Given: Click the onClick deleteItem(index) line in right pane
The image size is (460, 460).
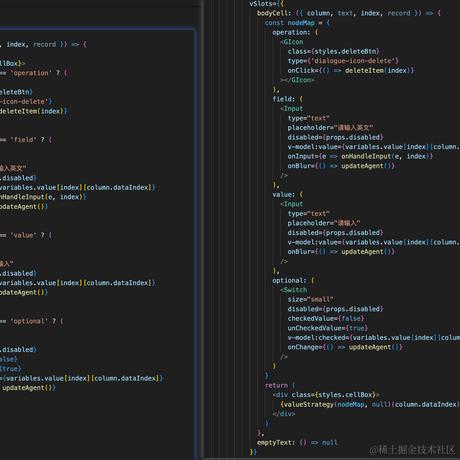Looking at the screenshot, I should [x=351, y=71].
